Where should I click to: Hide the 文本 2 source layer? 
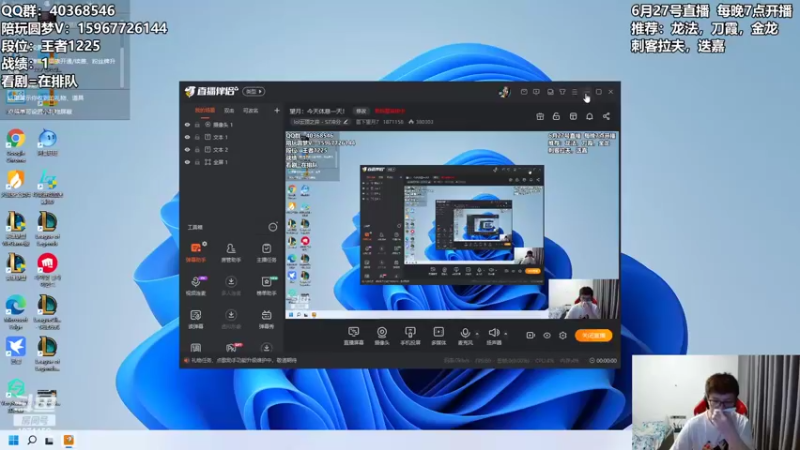click(x=187, y=149)
